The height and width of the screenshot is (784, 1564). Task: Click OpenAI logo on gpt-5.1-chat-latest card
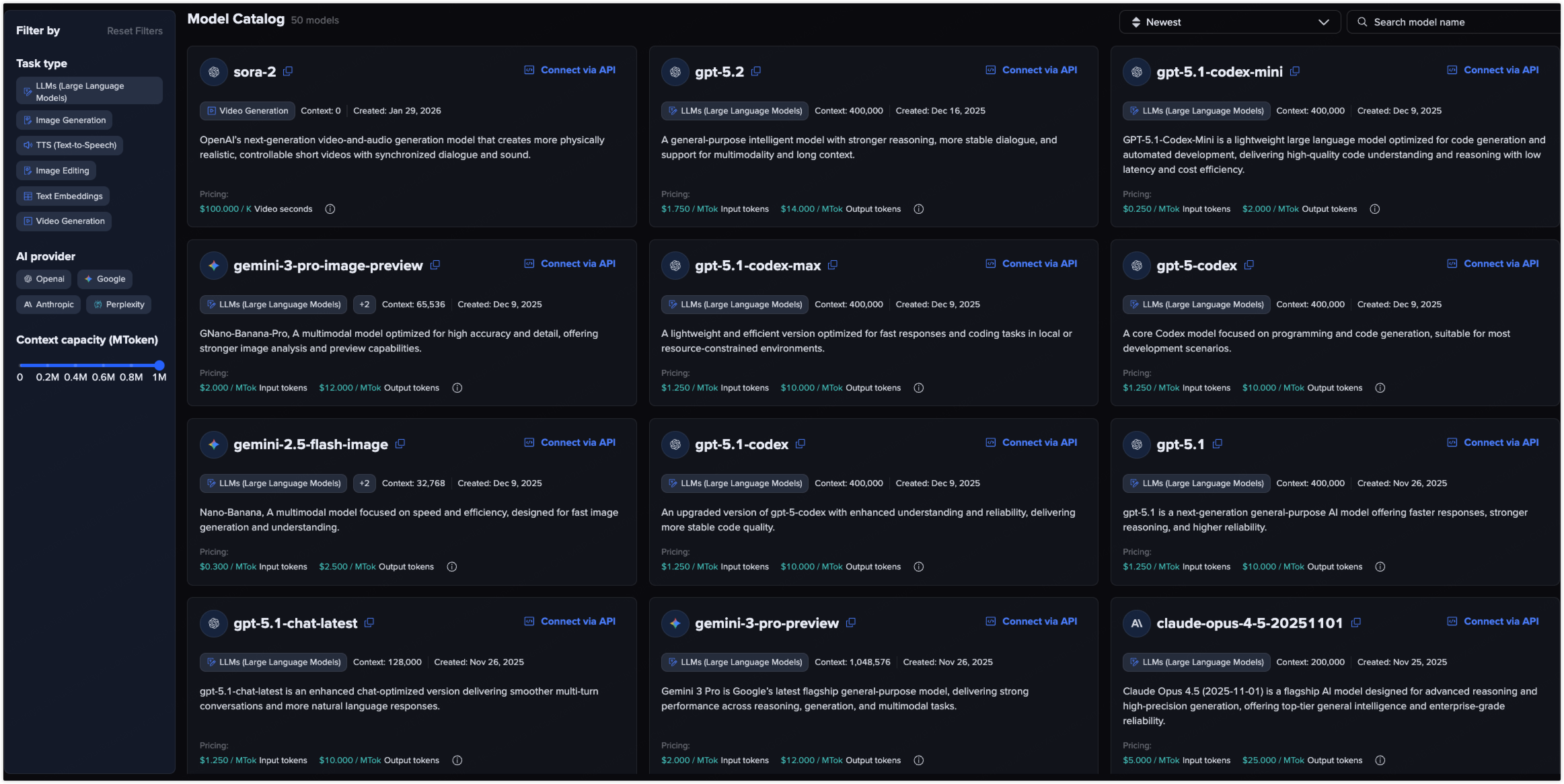(x=214, y=623)
